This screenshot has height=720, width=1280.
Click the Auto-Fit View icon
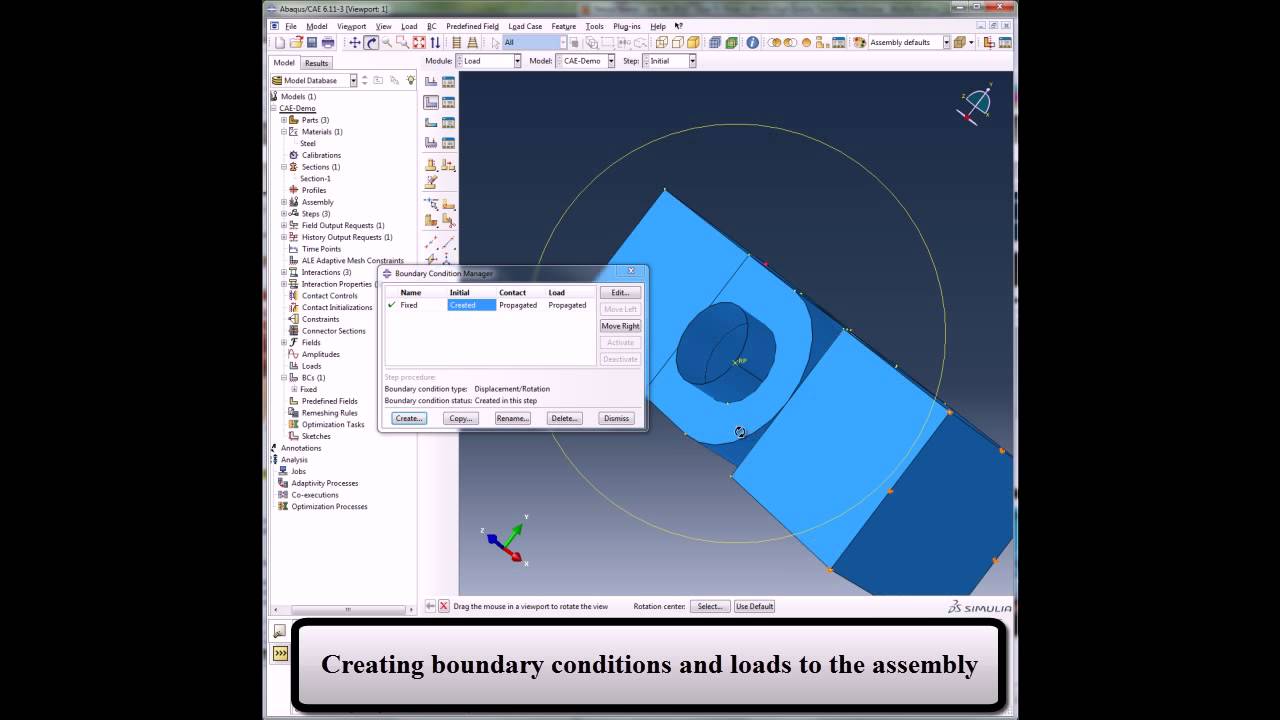point(419,42)
